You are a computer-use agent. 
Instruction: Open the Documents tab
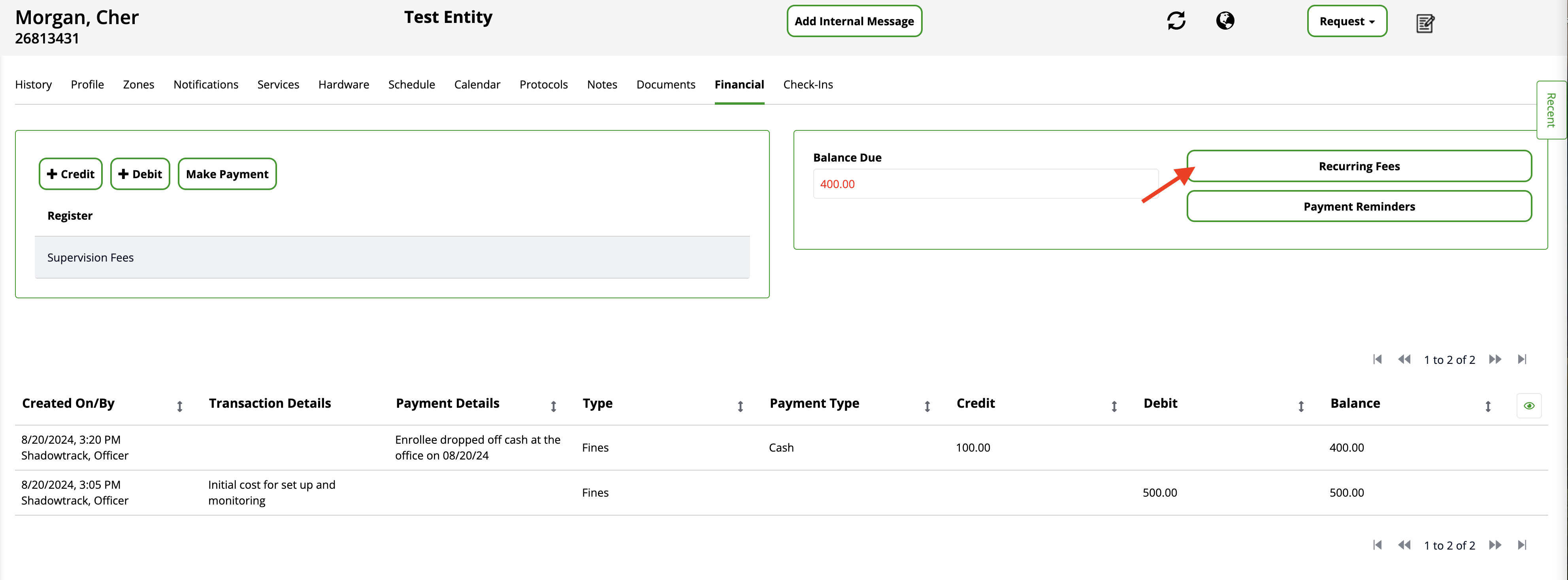pos(666,85)
